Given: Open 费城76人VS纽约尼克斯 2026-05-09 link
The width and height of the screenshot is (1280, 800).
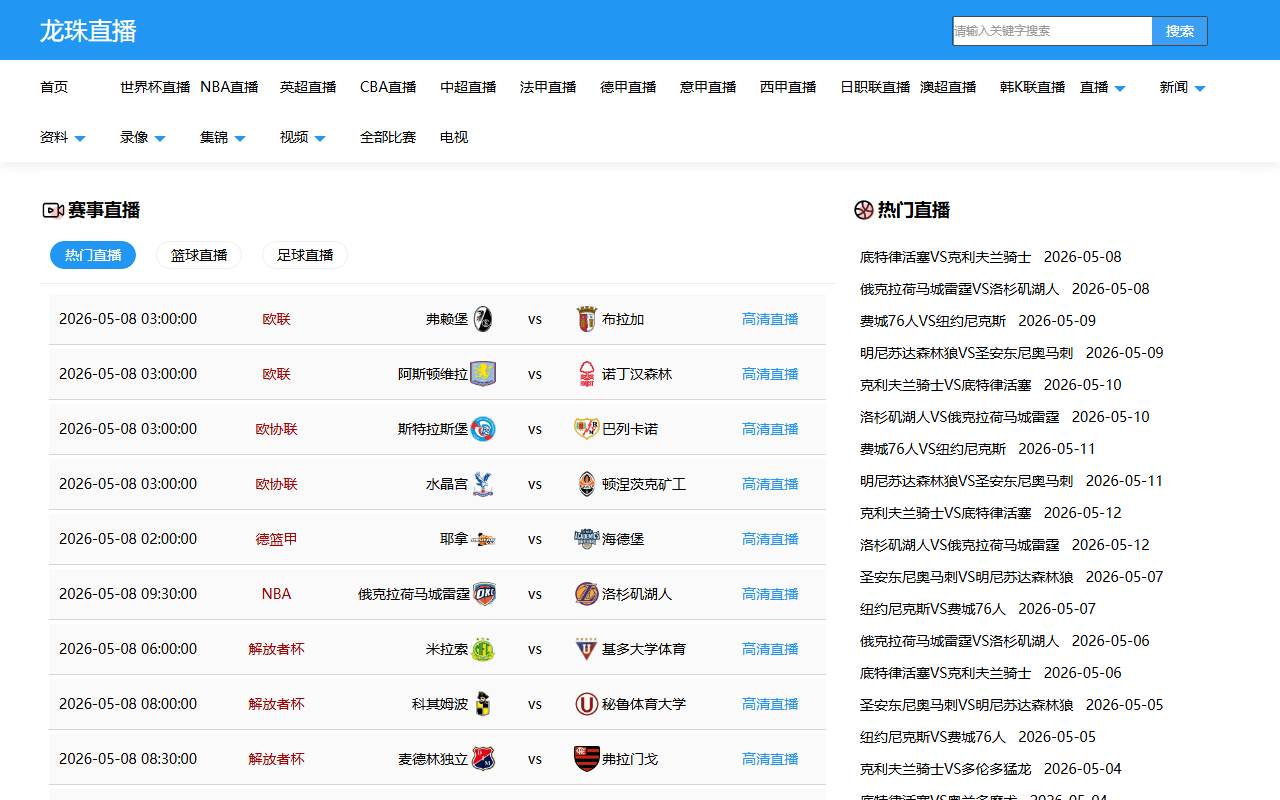Looking at the screenshot, I should 978,321.
